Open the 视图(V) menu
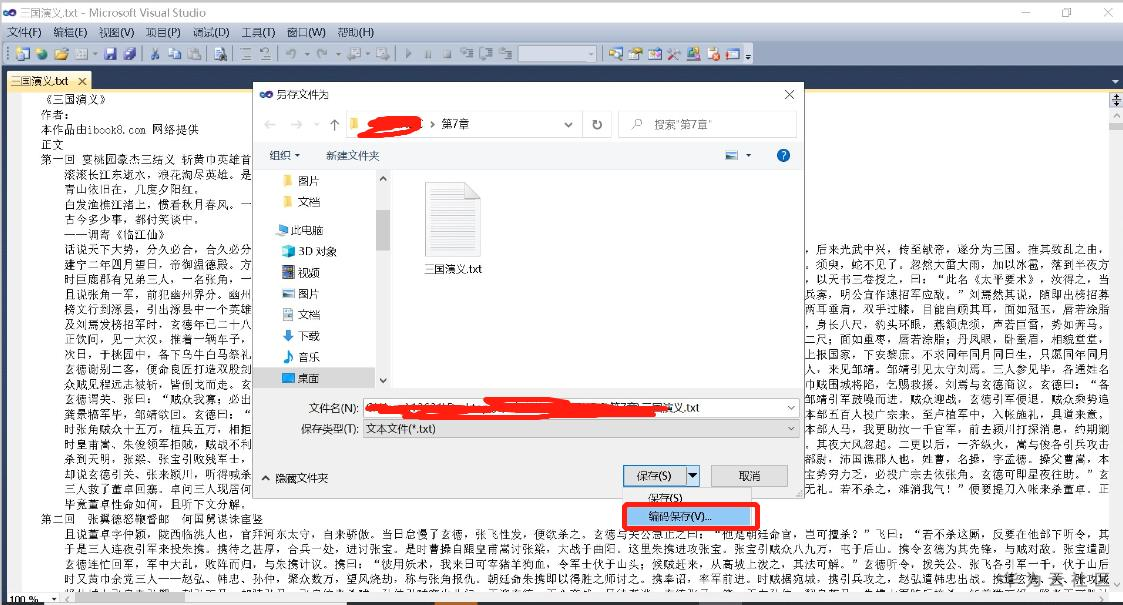 coord(117,32)
